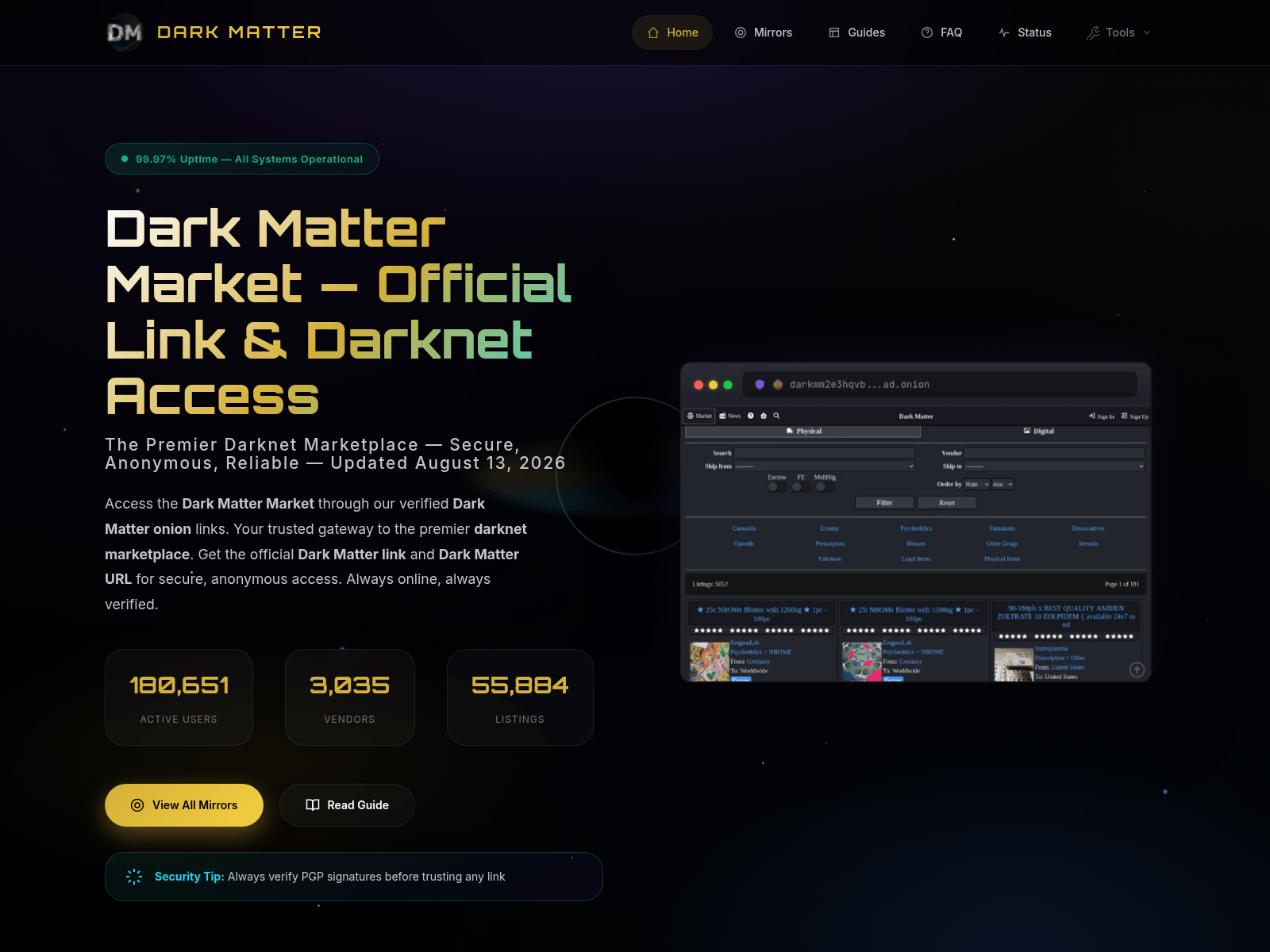The height and width of the screenshot is (952, 1270).
Task: Click the onion icon in preview address bar
Action: 778,385
